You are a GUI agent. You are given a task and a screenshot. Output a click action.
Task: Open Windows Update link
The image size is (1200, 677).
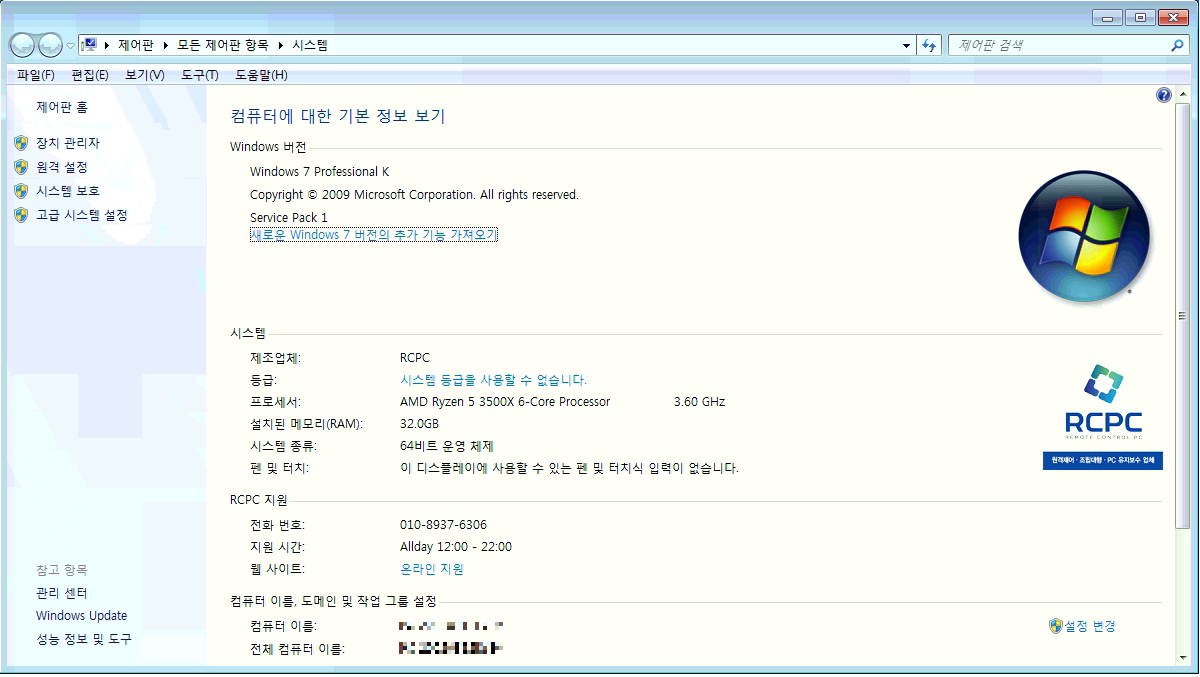82,616
